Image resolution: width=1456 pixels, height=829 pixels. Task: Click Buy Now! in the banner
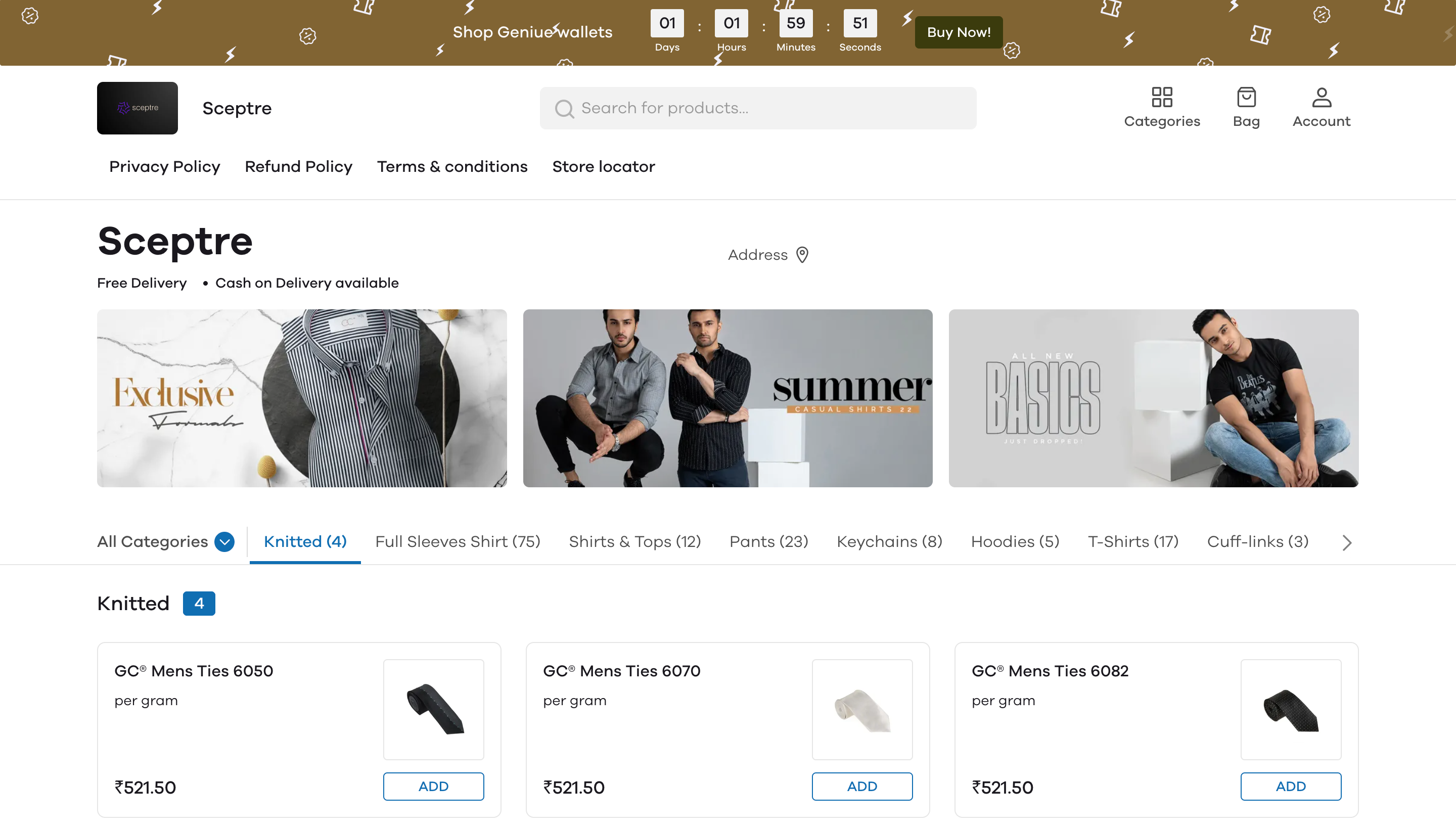click(x=959, y=32)
